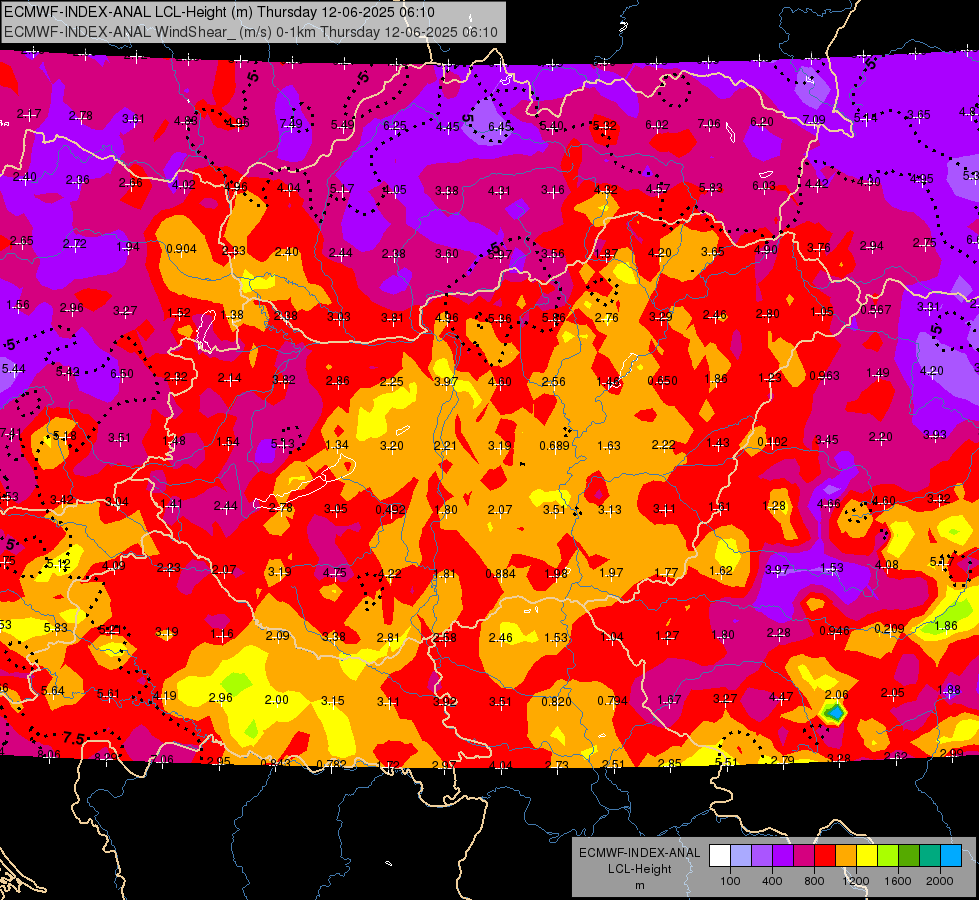Select the magenta legend swatch
Screen dimensions: 979x900
click(804, 856)
